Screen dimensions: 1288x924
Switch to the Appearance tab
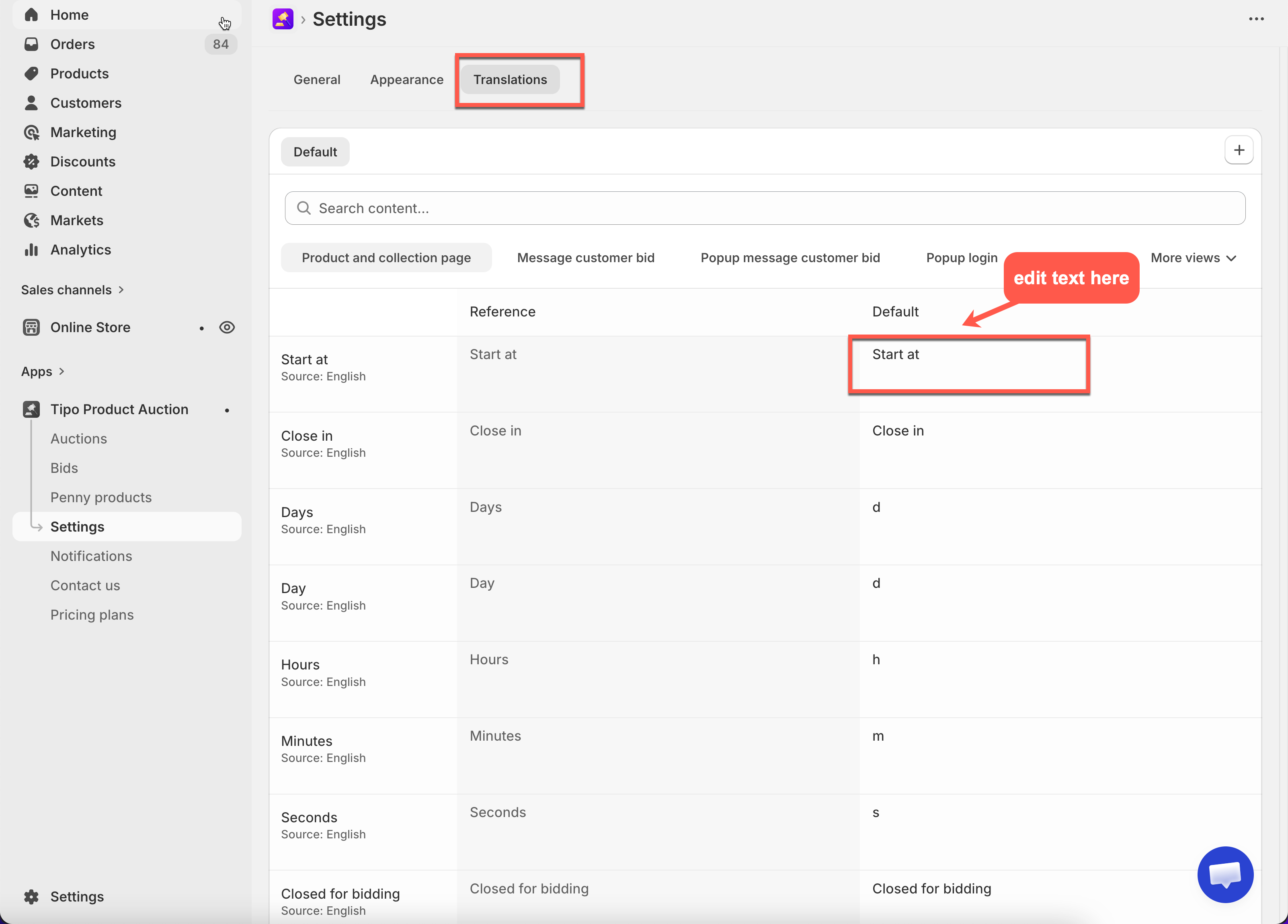[406, 80]
